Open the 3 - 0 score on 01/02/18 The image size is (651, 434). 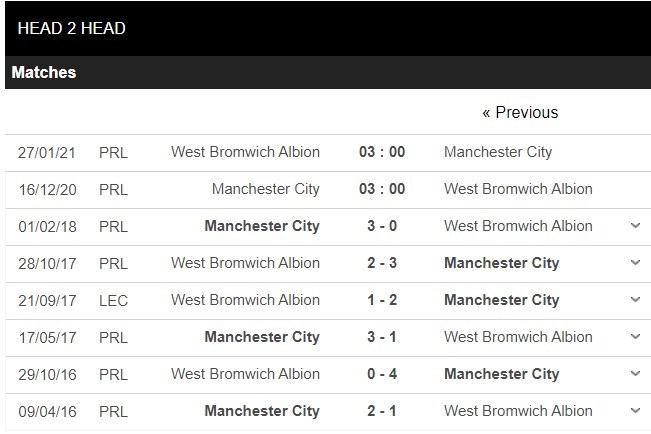click(x=382, y=226)
